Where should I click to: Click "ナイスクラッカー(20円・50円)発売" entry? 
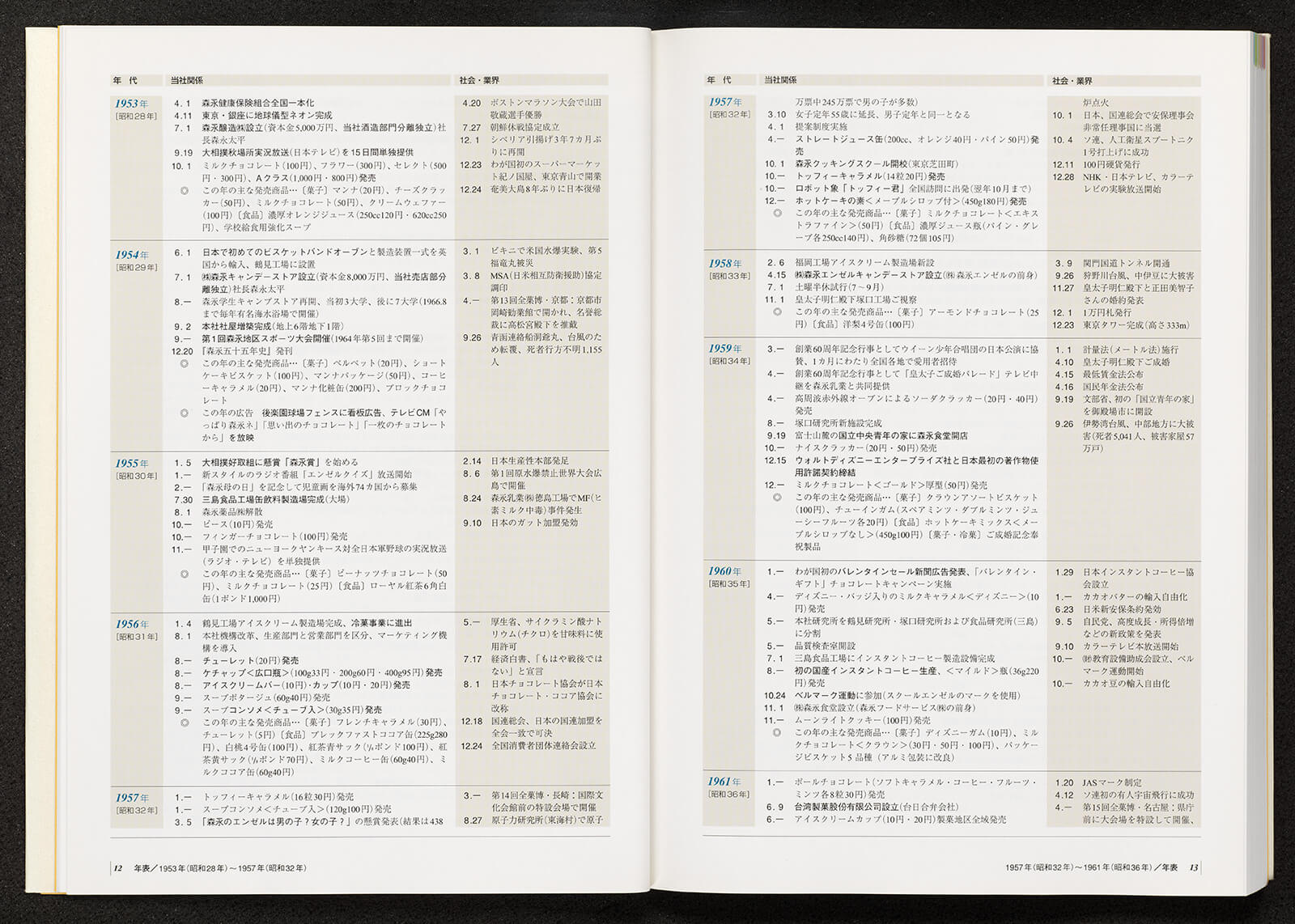click(x=865, y=447)
